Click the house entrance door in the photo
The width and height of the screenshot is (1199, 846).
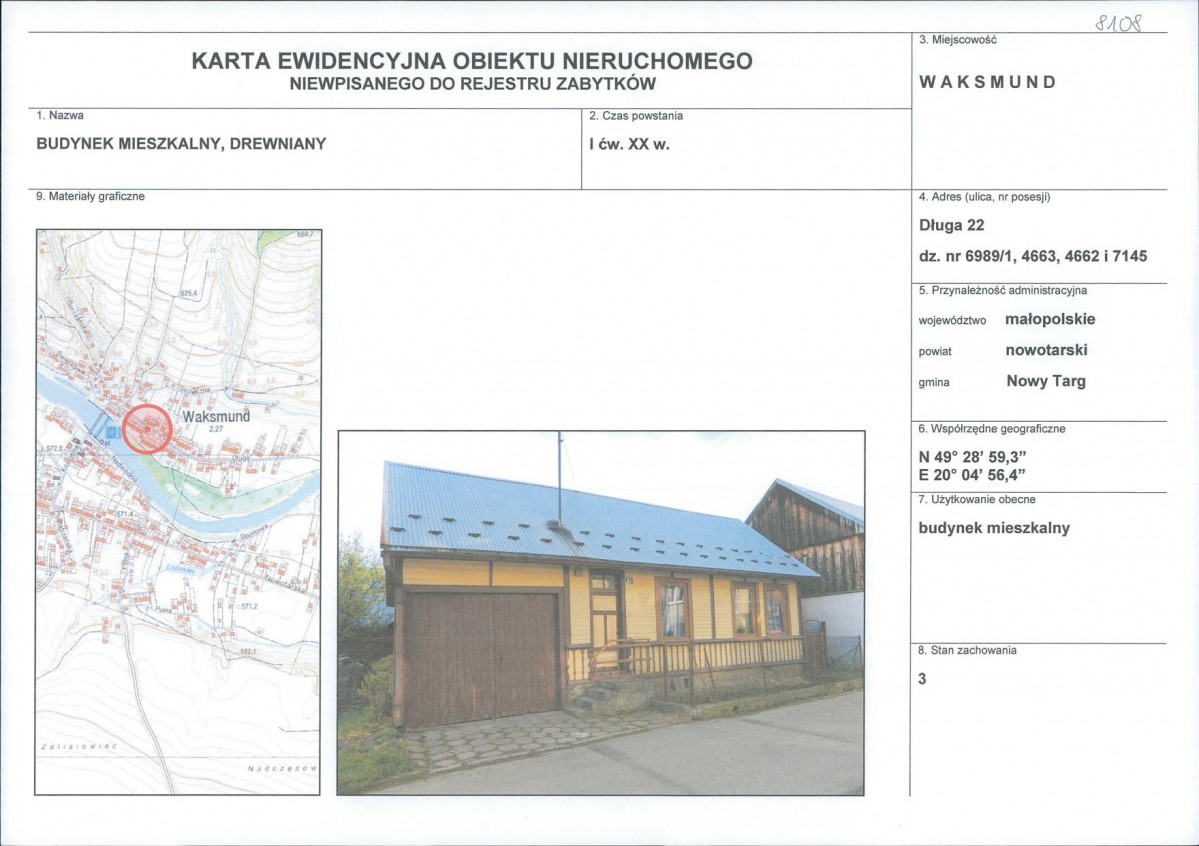[x=605, y=620]
